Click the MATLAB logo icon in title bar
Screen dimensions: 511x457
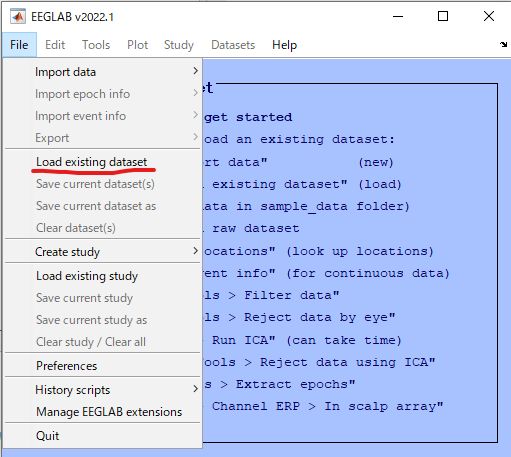18,16
